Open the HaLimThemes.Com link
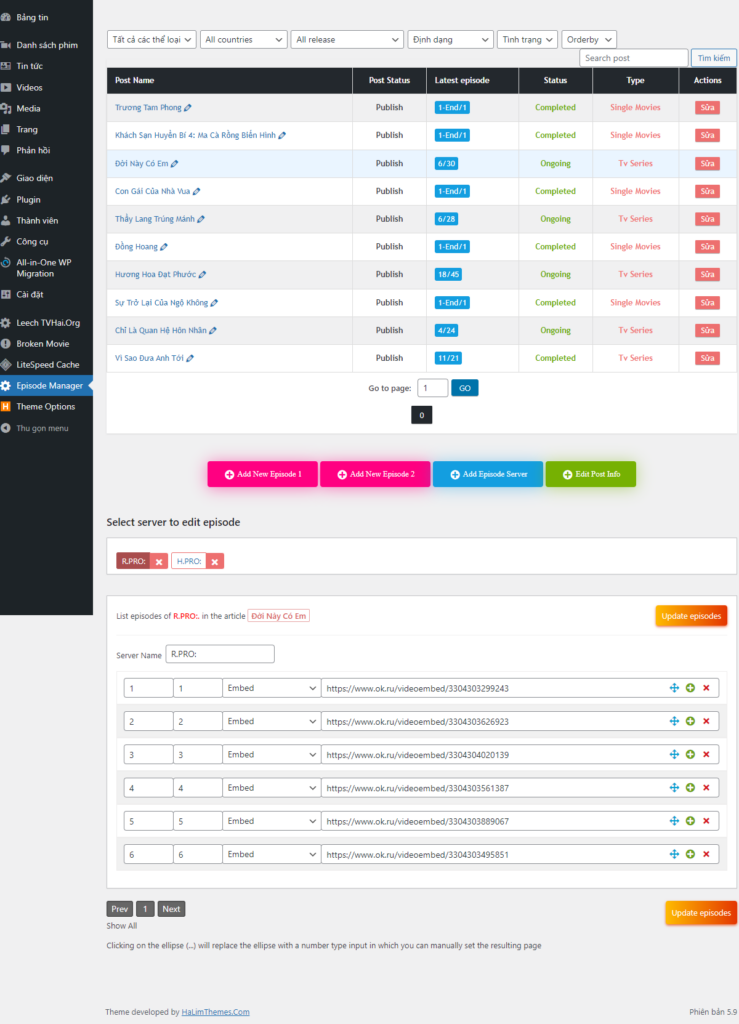Viewport: 739px width, 1024px height. click(x=215, y=1012)
